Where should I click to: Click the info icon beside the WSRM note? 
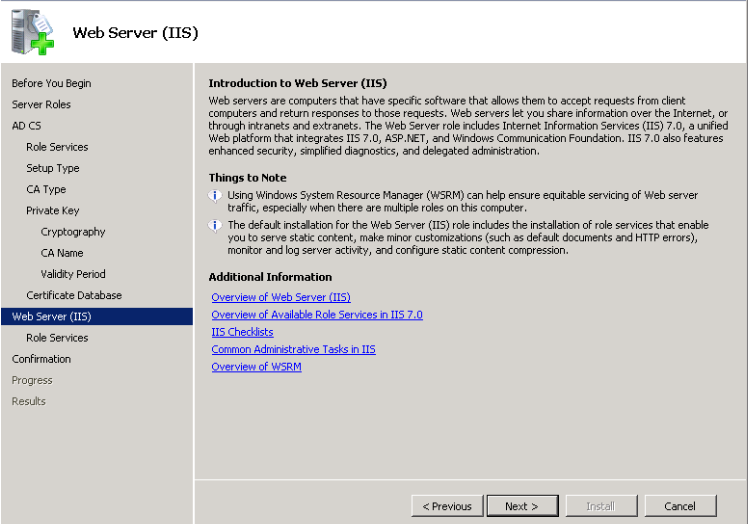point(215,196)
